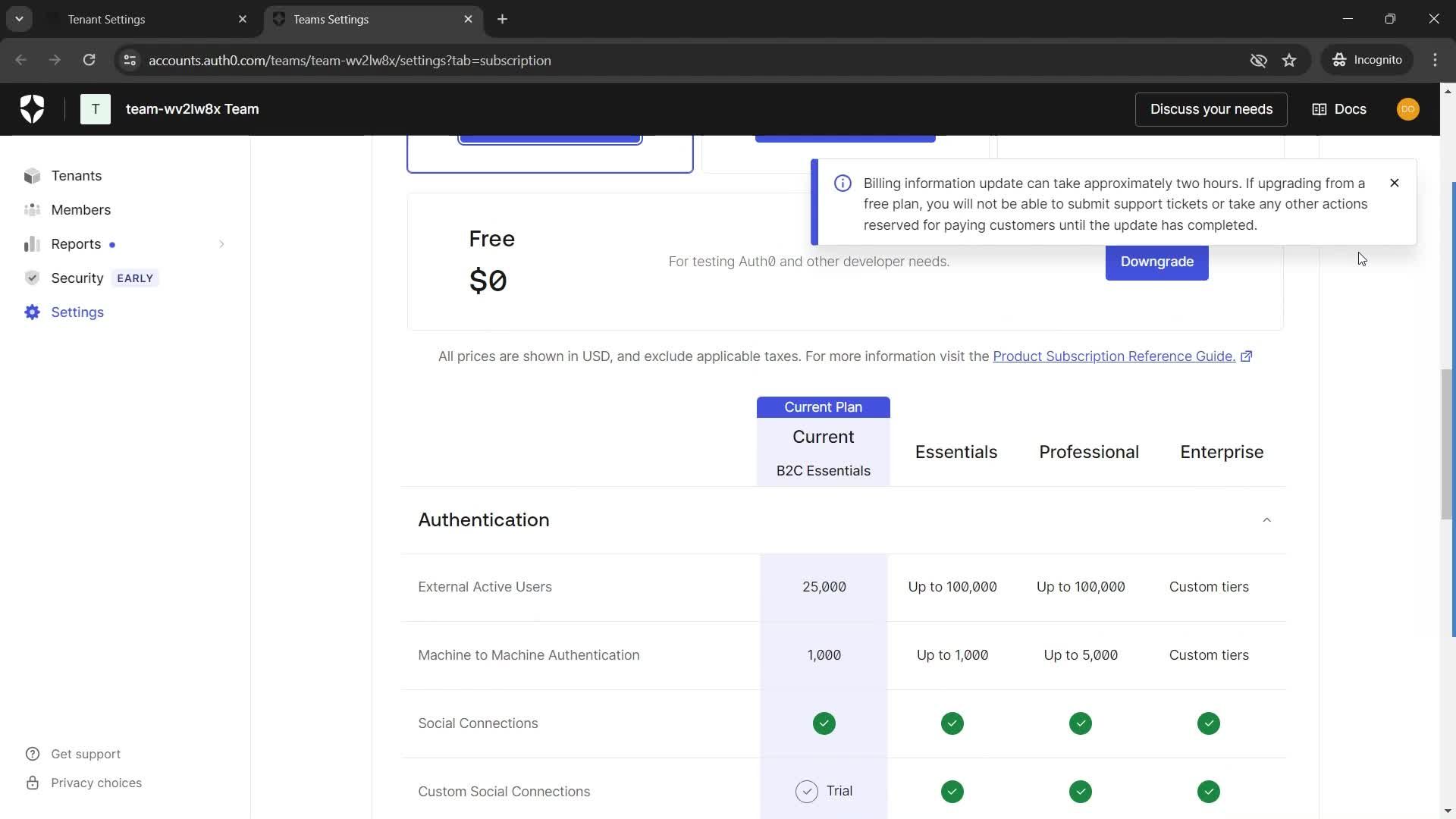Click the Downgrade button
1456x819 pixels.
[1156, 262]
